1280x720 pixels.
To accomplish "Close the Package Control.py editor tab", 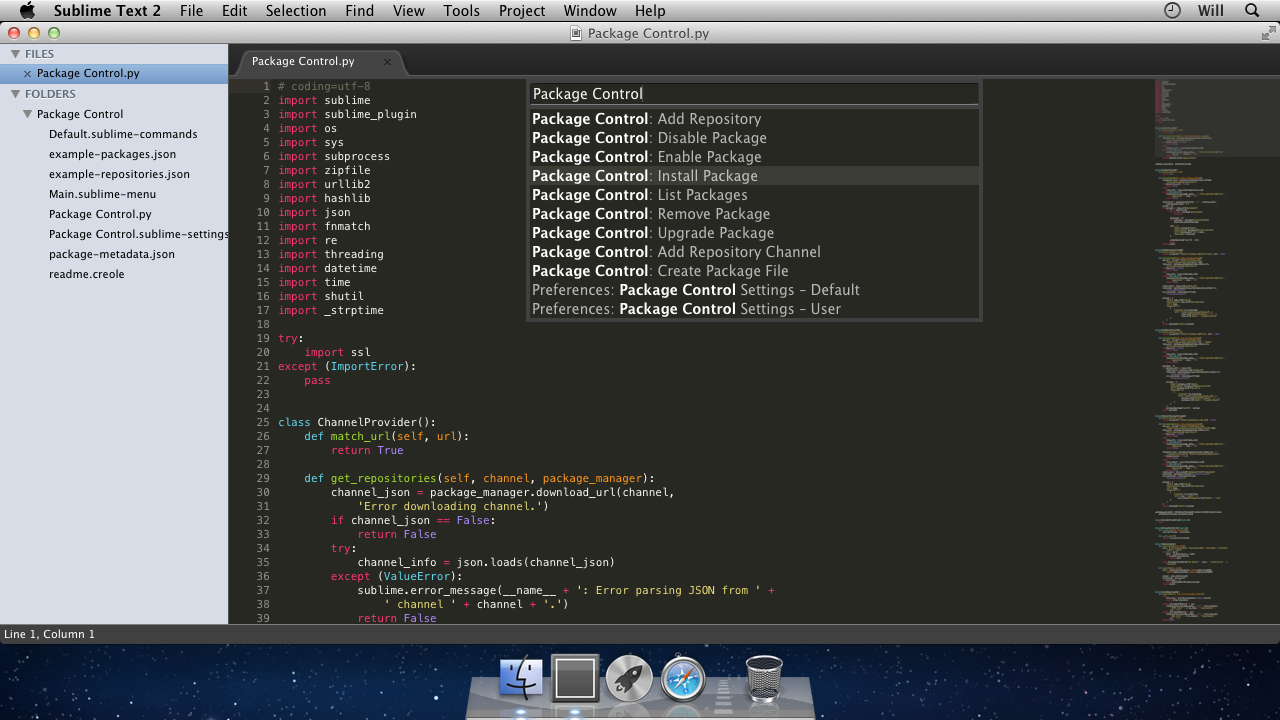I will (387, 62).
